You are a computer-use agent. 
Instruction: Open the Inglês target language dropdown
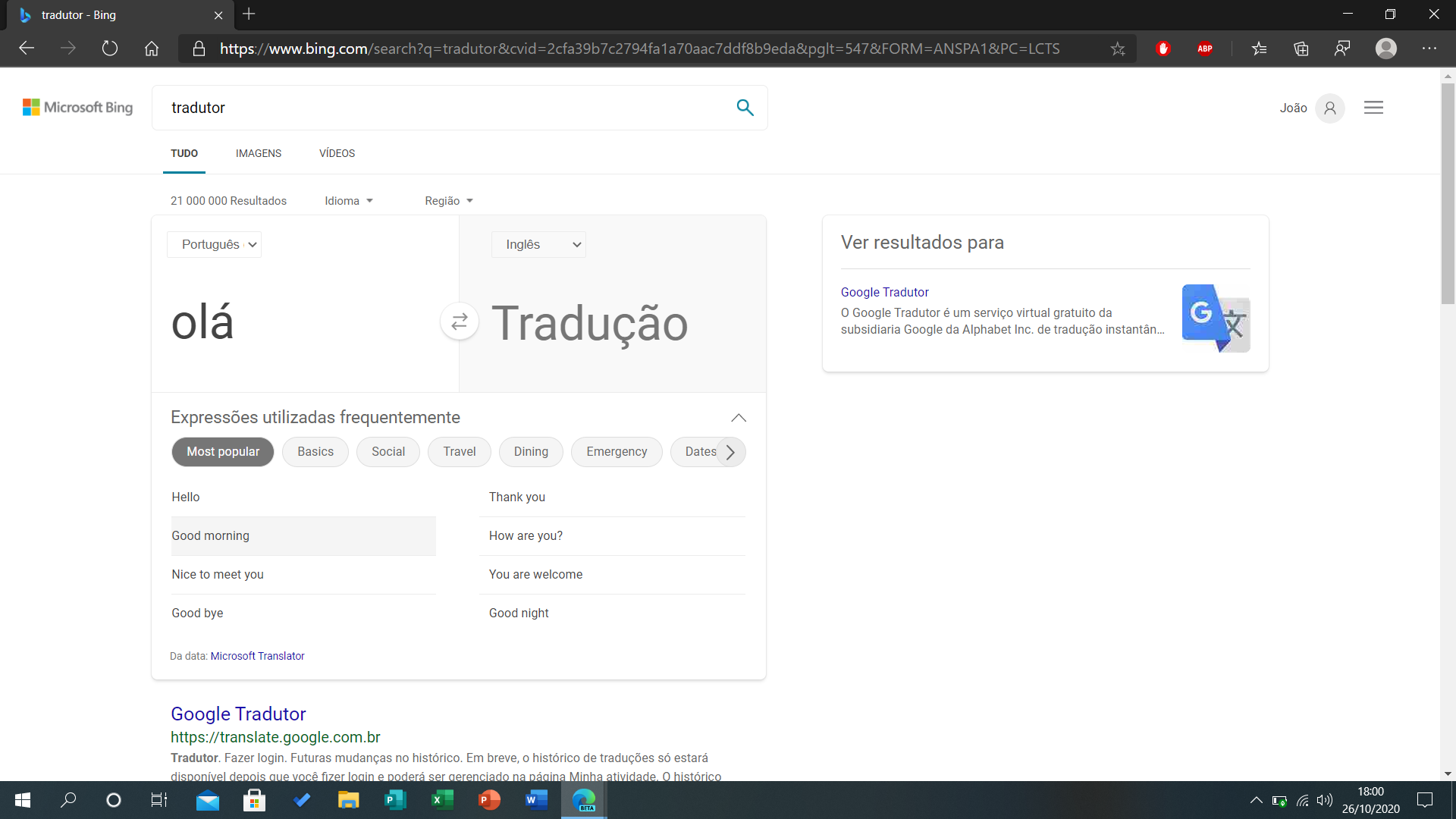(x=538, y=245)
